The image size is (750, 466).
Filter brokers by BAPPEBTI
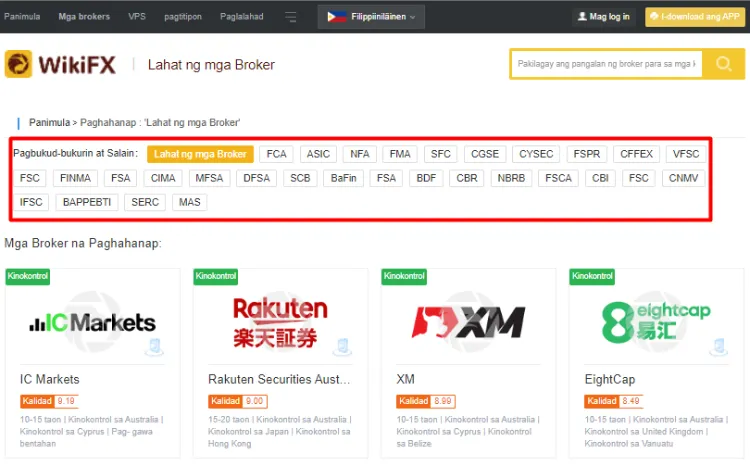pyautogui.click(x=87, y=202)
